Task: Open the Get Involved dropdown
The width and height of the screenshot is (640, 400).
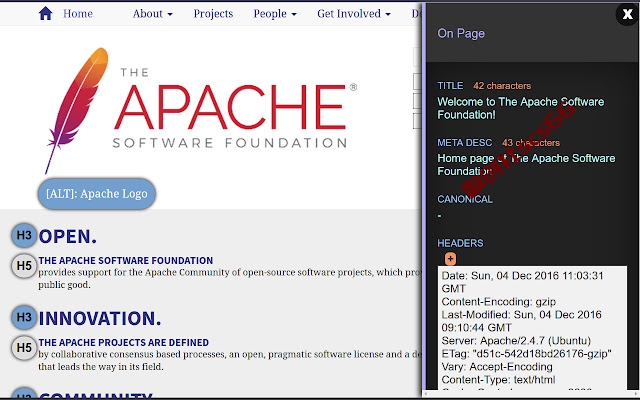Action: tap(354, 13)
